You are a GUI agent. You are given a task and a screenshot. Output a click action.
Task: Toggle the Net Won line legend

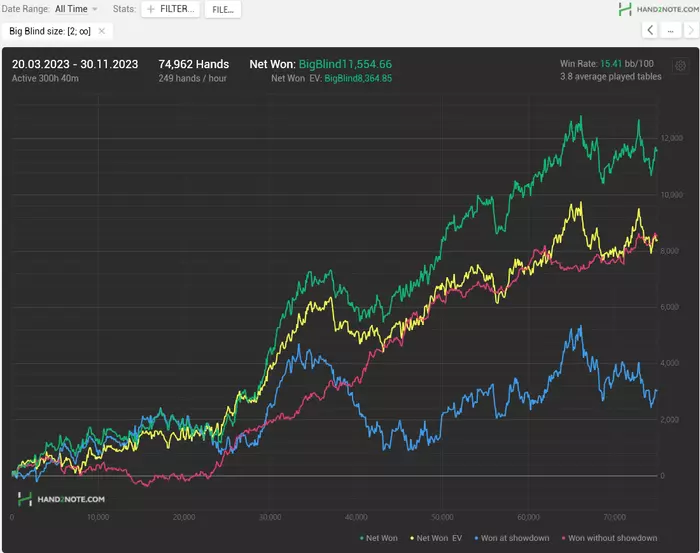pos(379,538)
